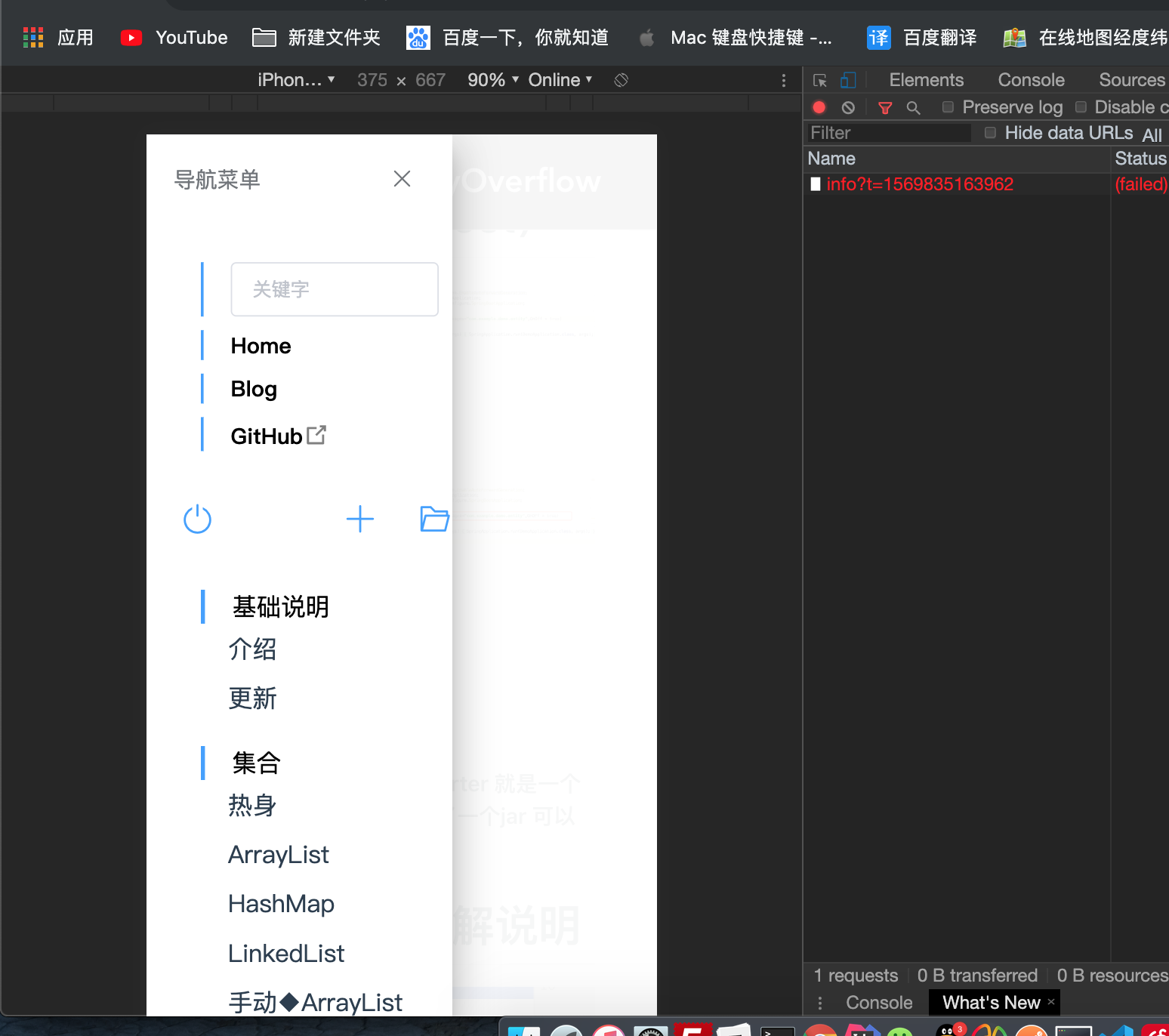Open the HashMap page
Viewport: 1169px width, 1036px height.
(281, 903)
